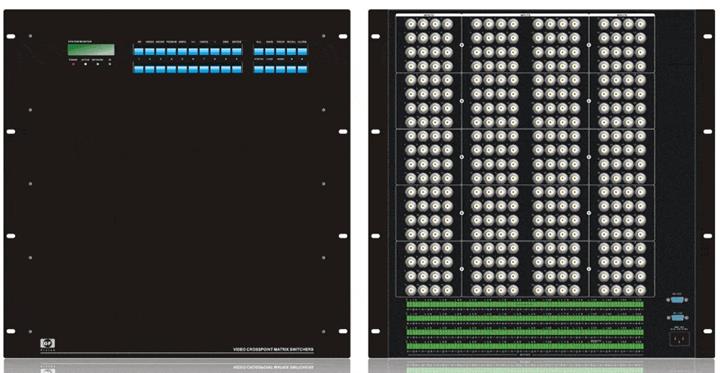Click the red power indicator LED
Image resolution: width=720 pixels, height=373 pixels.
(x=73, y=64)
